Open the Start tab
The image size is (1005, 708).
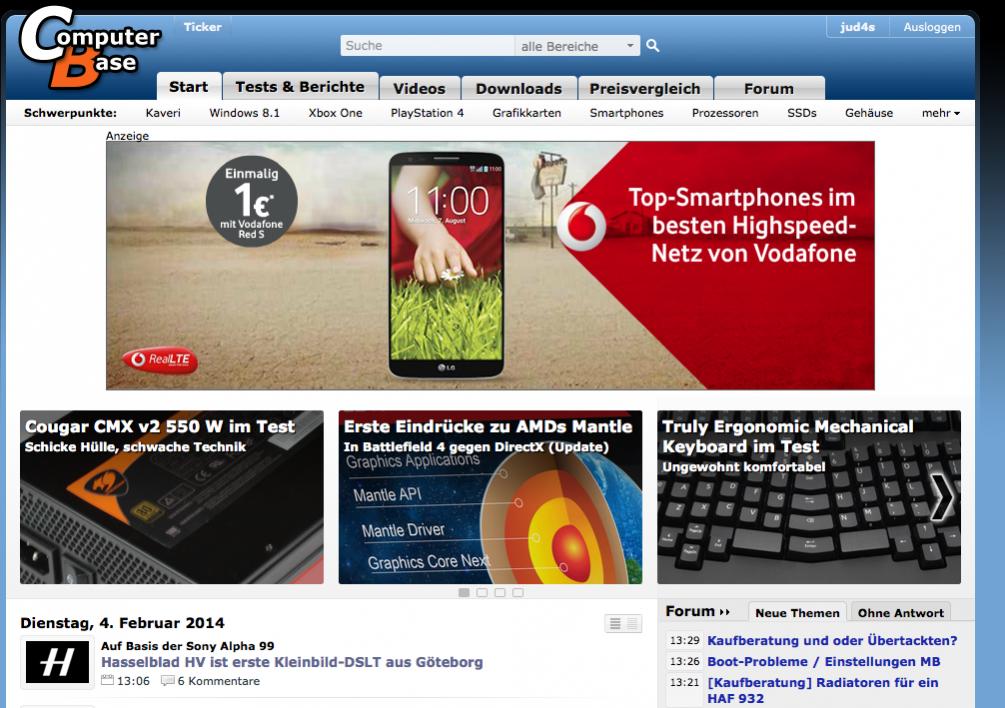(x=189, y=87)
